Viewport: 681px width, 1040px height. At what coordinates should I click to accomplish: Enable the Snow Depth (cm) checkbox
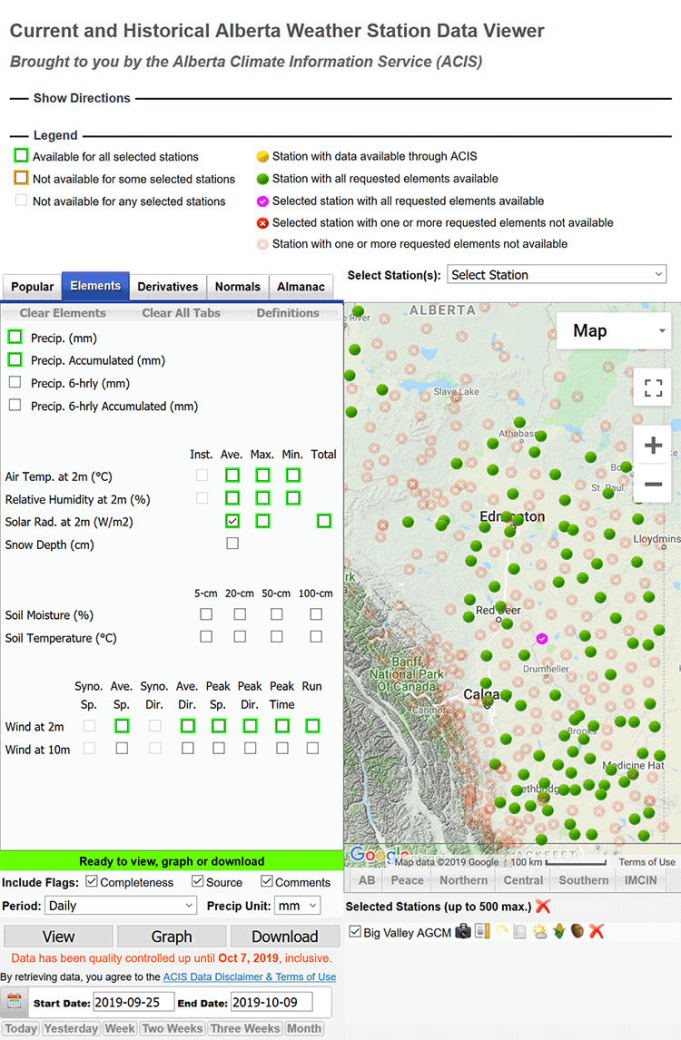tap(232, 543)
